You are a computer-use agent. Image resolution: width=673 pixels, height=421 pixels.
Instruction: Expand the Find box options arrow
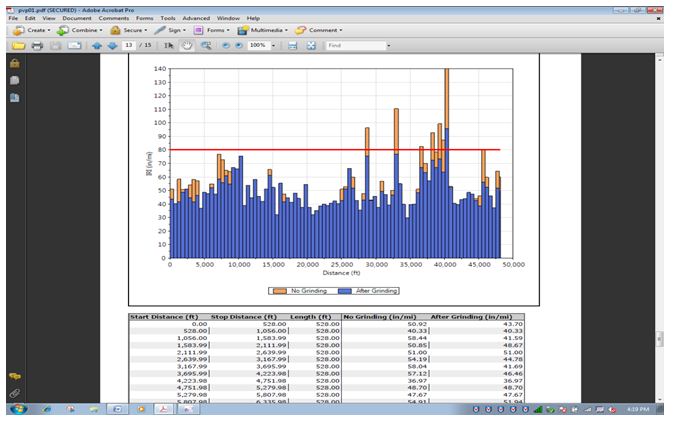[389, 45]
